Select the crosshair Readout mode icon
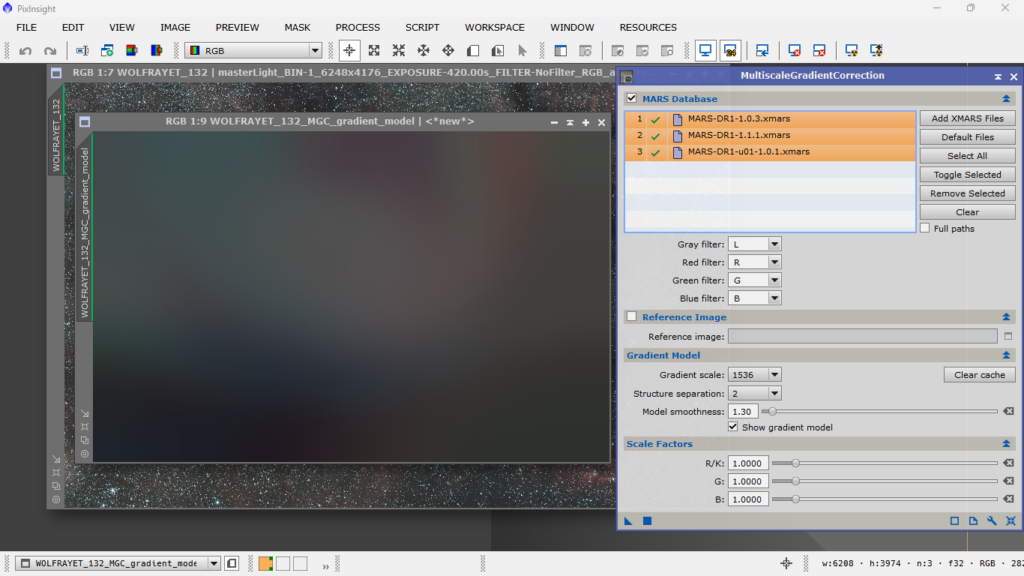Viewport: 1024px width, 576px height. pyautogui.click(x=349, y=50)
